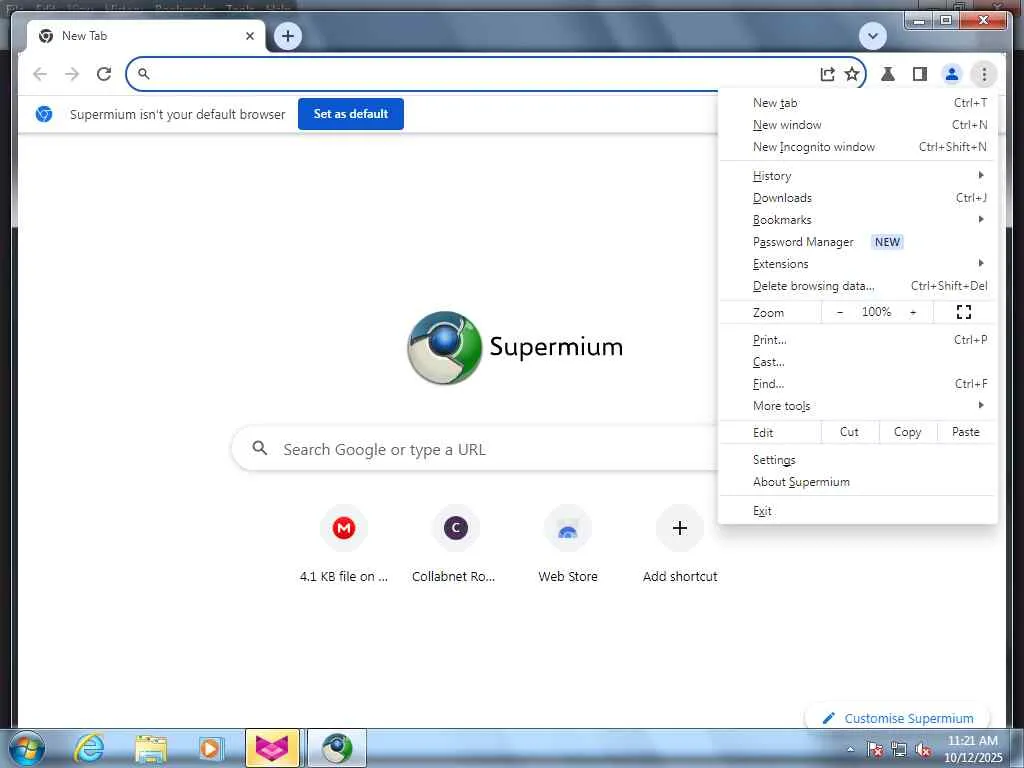Select Delete browsing data
The height and width of the screenshot is (768, 1024).
pos(857,285)
